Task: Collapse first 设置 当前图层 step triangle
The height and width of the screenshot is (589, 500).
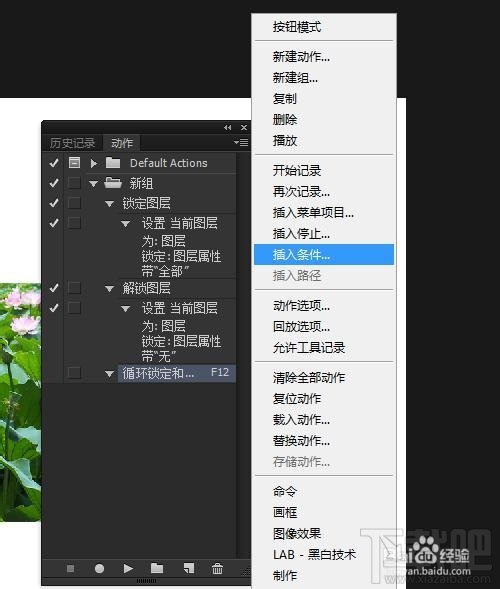Action: point(125,224)
